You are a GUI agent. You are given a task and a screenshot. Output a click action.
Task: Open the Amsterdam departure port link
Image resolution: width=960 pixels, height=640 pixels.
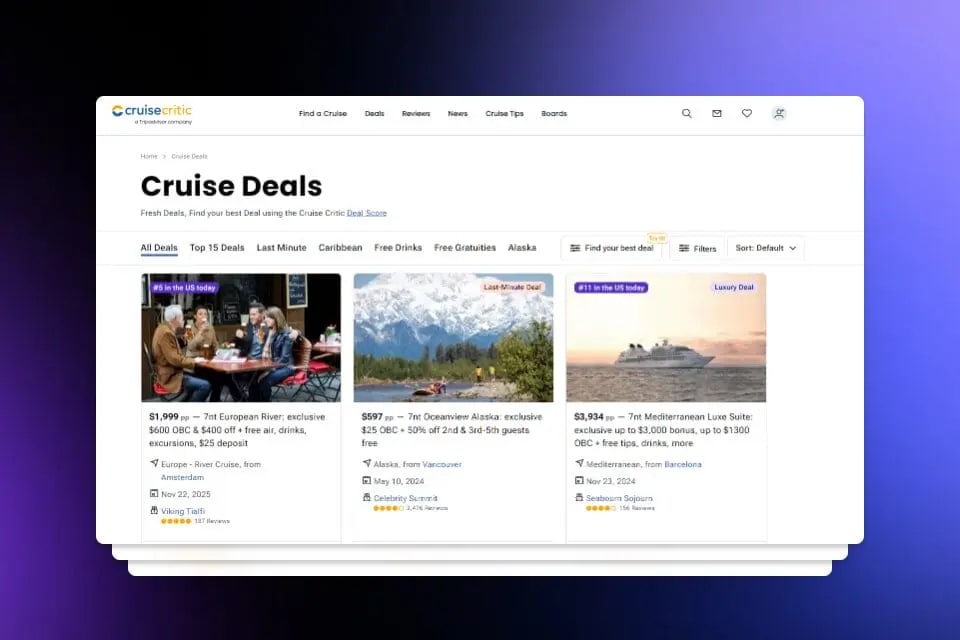point(182,477)
